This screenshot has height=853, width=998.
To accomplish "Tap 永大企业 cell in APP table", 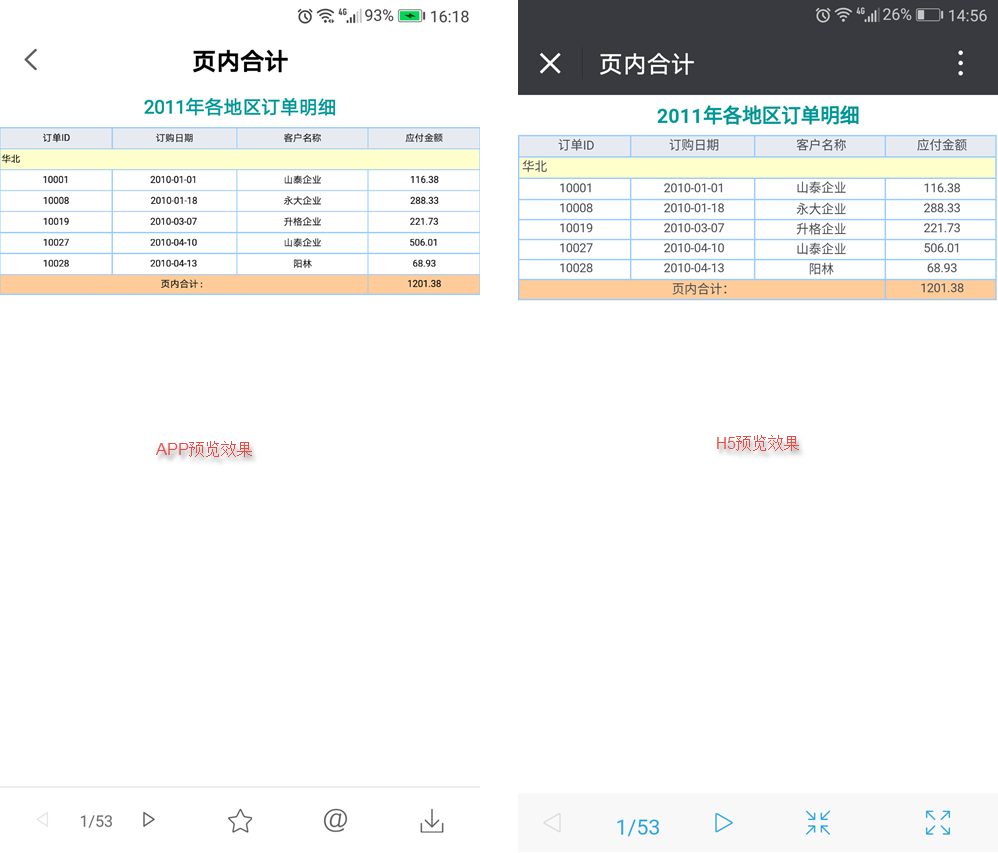I will click(x=302, y=201).
